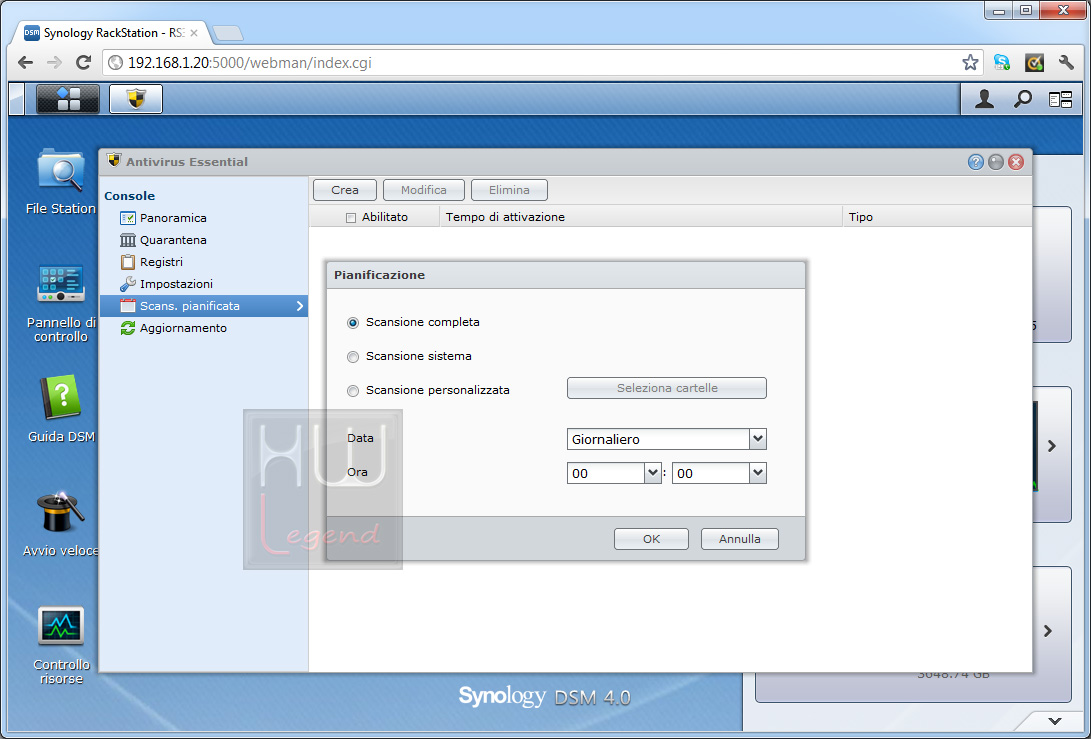The width and height of the screenshot is (1091, 739).
Task: Click the hour value field
Action: click(x=606, y=473)
